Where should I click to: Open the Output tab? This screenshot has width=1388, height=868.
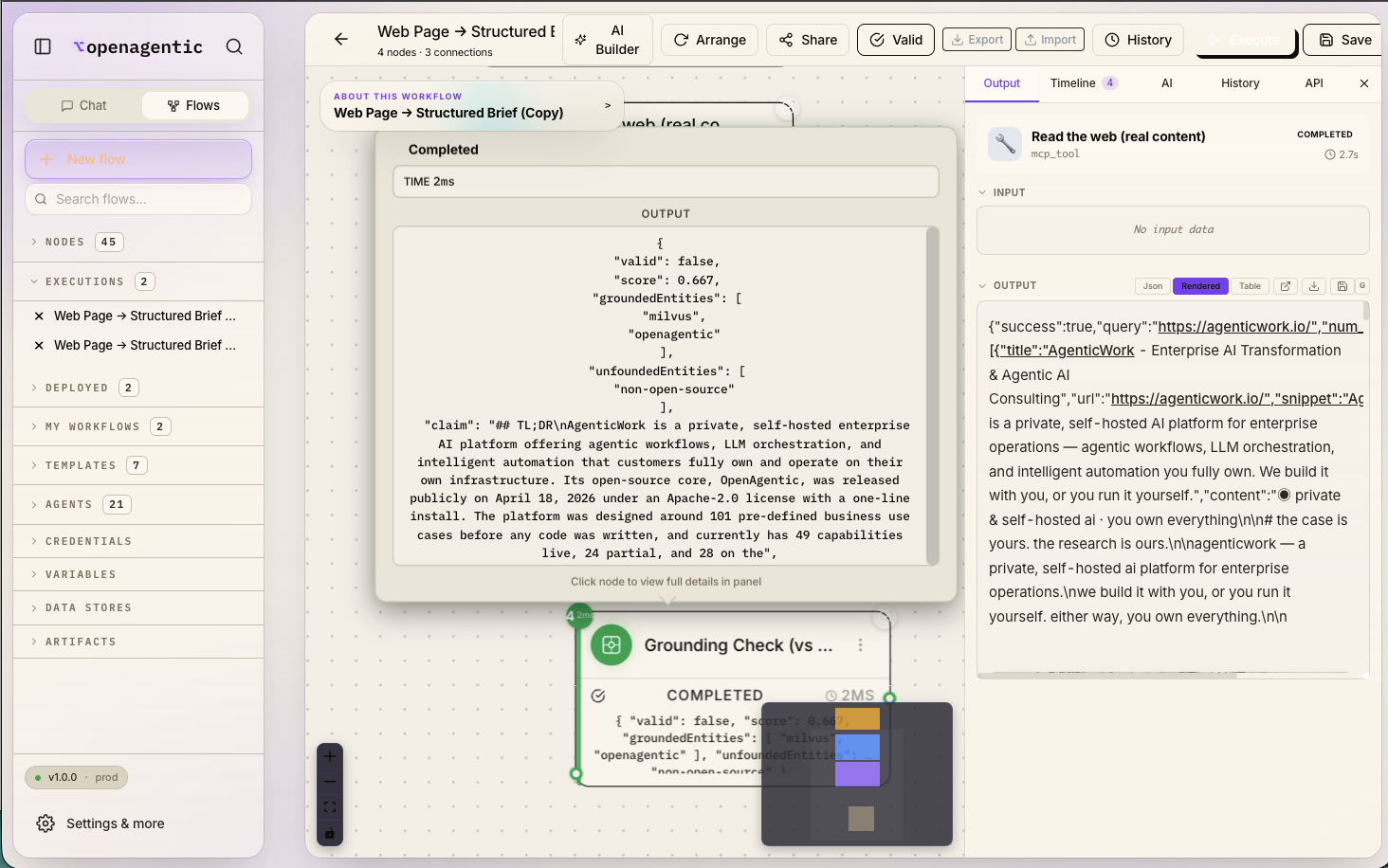click(1001, 83)
